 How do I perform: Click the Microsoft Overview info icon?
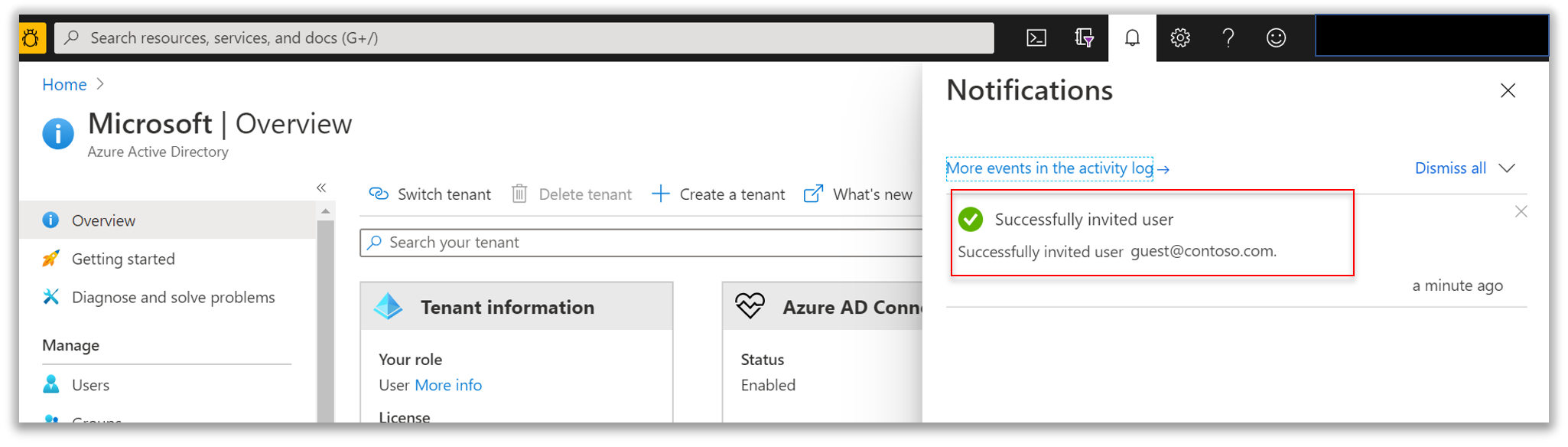(58, 133)
